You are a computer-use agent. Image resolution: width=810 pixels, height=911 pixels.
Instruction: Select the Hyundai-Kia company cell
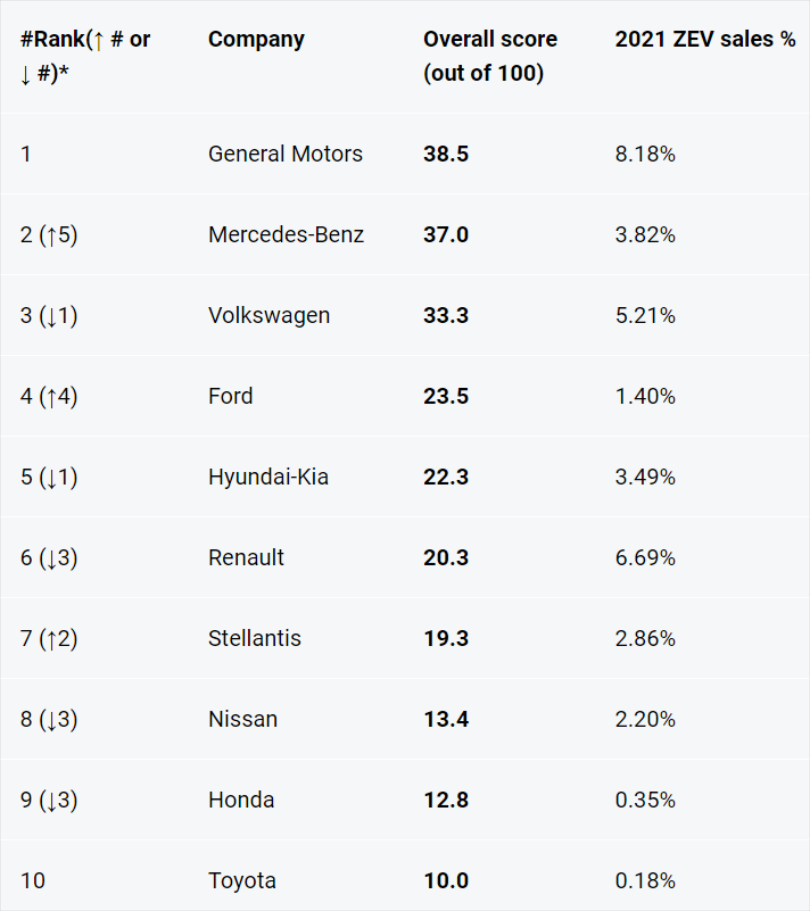(268, 477)
